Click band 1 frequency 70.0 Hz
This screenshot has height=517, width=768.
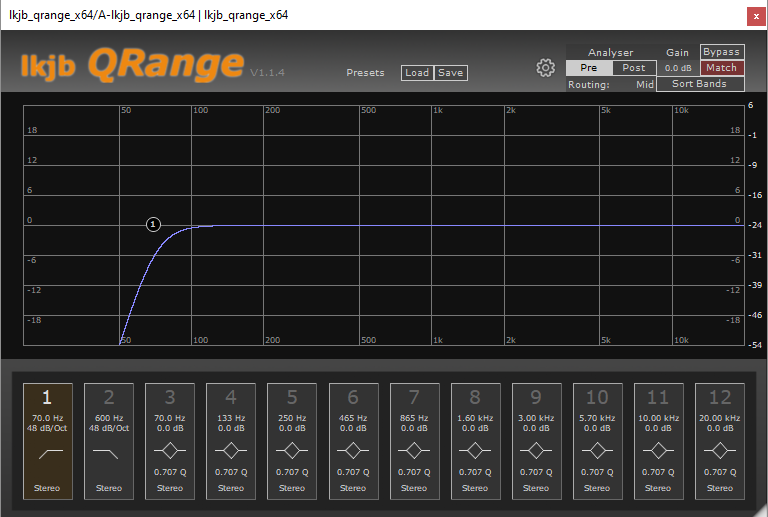pos(48,418)
